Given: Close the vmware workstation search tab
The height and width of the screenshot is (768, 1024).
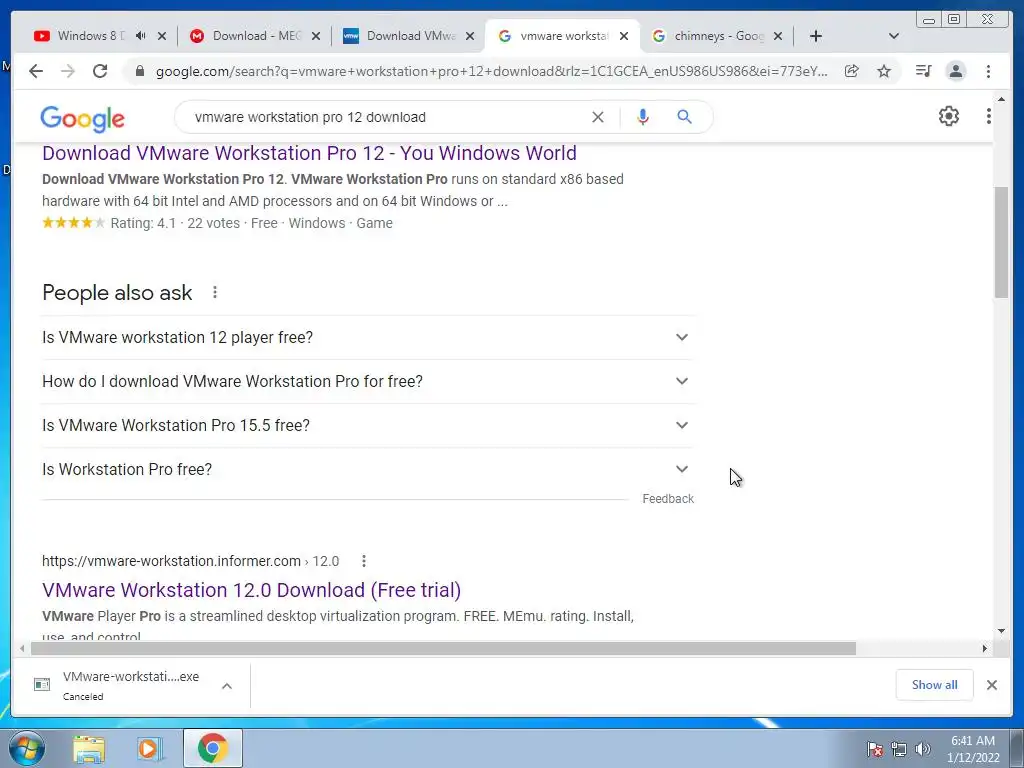Looking at the screenshot, I should (624, 36).
